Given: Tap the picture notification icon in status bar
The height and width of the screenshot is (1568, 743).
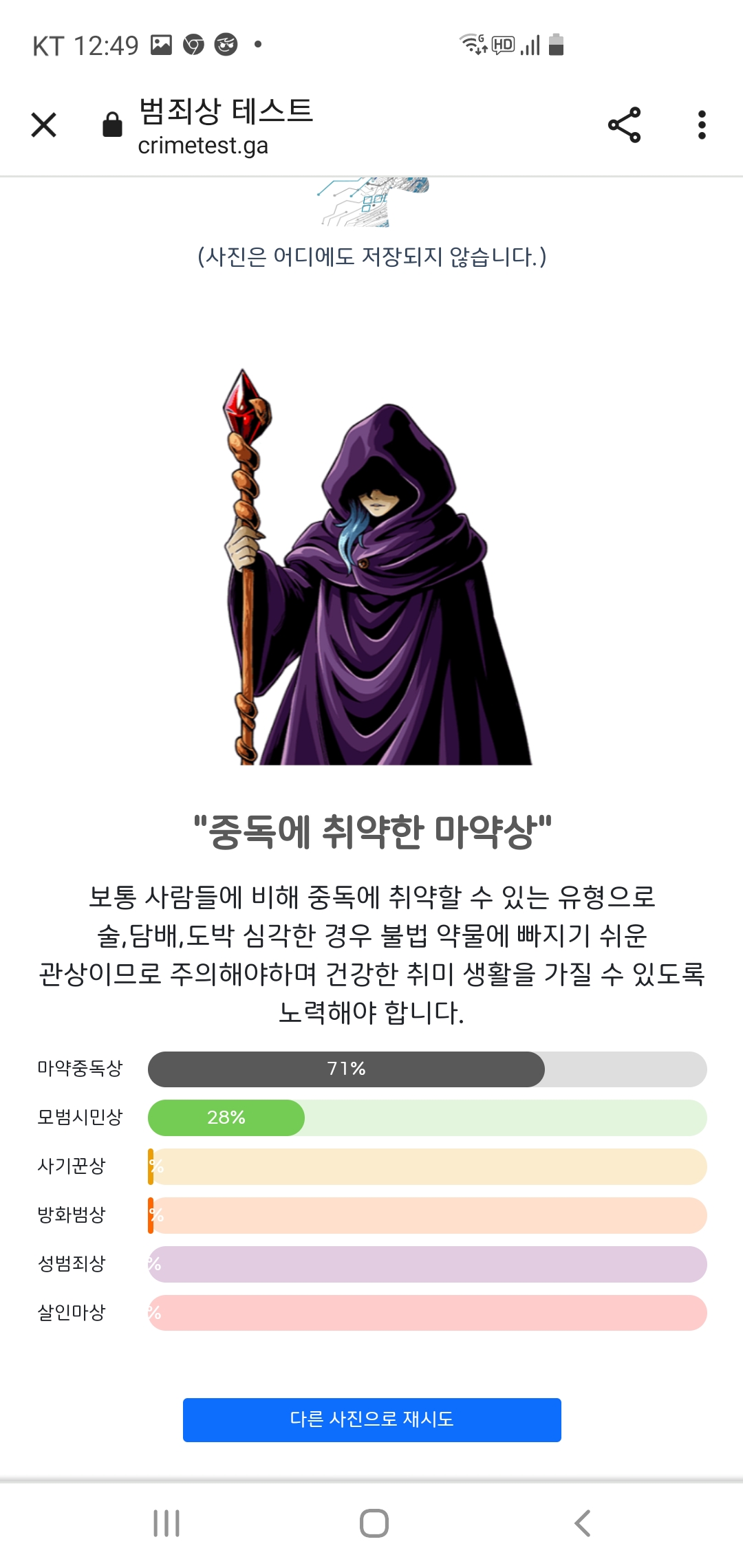Looking at the screenshot, I should (x=161, y=45).
